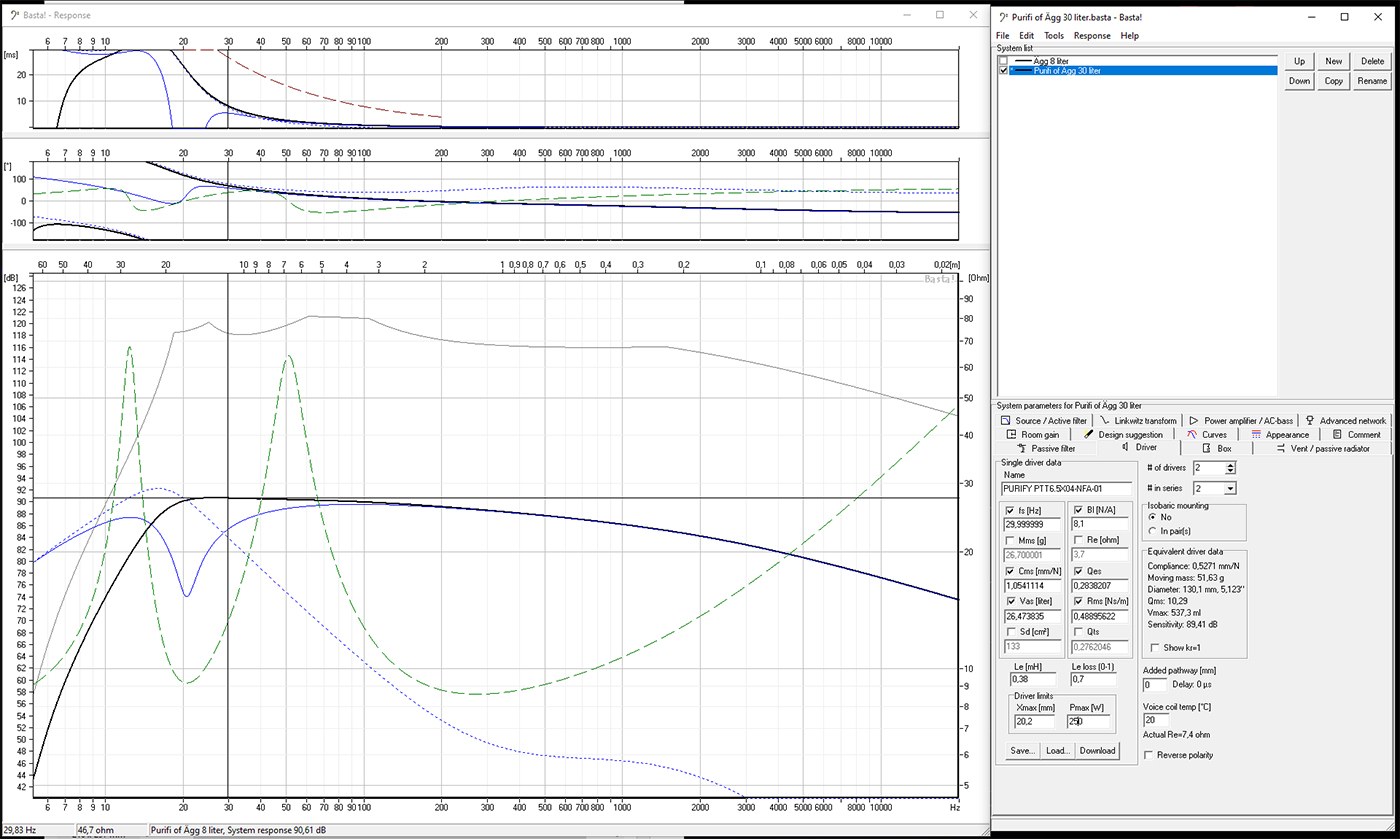Image resolution: width=1400 pixels, height=839 pixels.
Task: Click the # of drivers spinner arrows
Action: point(1230,468)
